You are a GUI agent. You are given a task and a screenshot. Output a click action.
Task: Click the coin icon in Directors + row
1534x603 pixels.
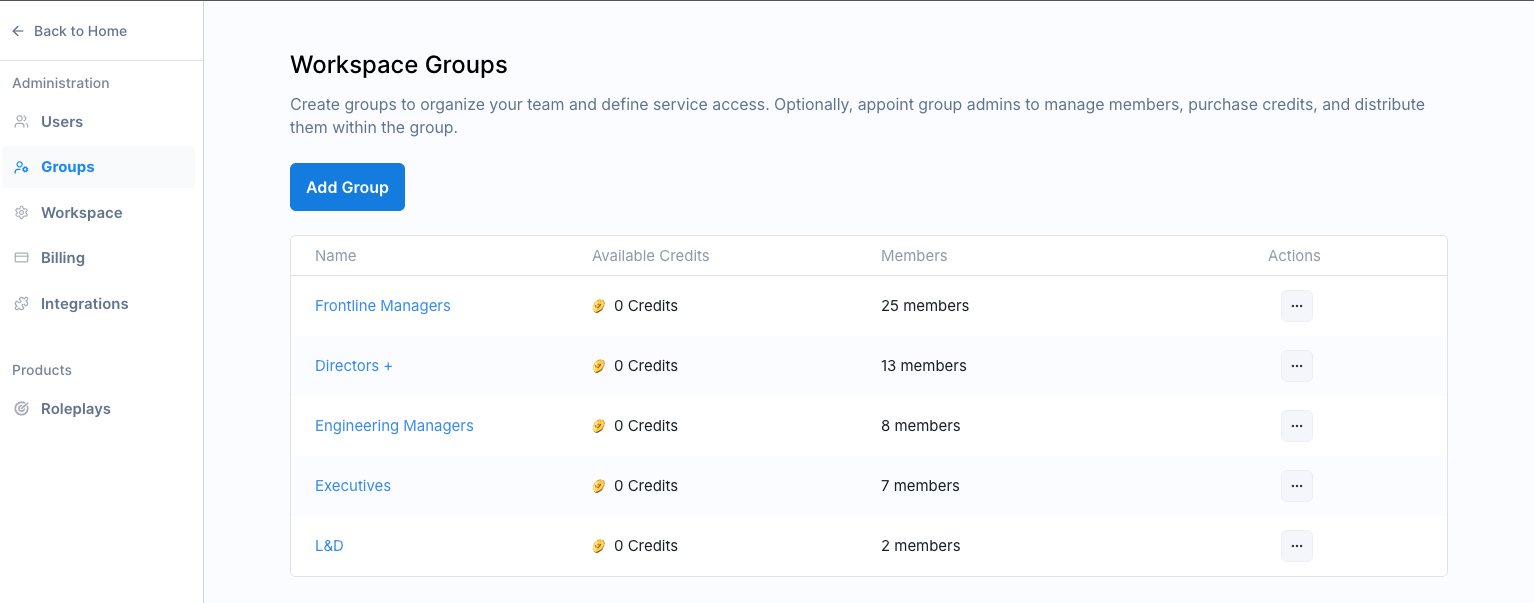click(x=599, y=366)
